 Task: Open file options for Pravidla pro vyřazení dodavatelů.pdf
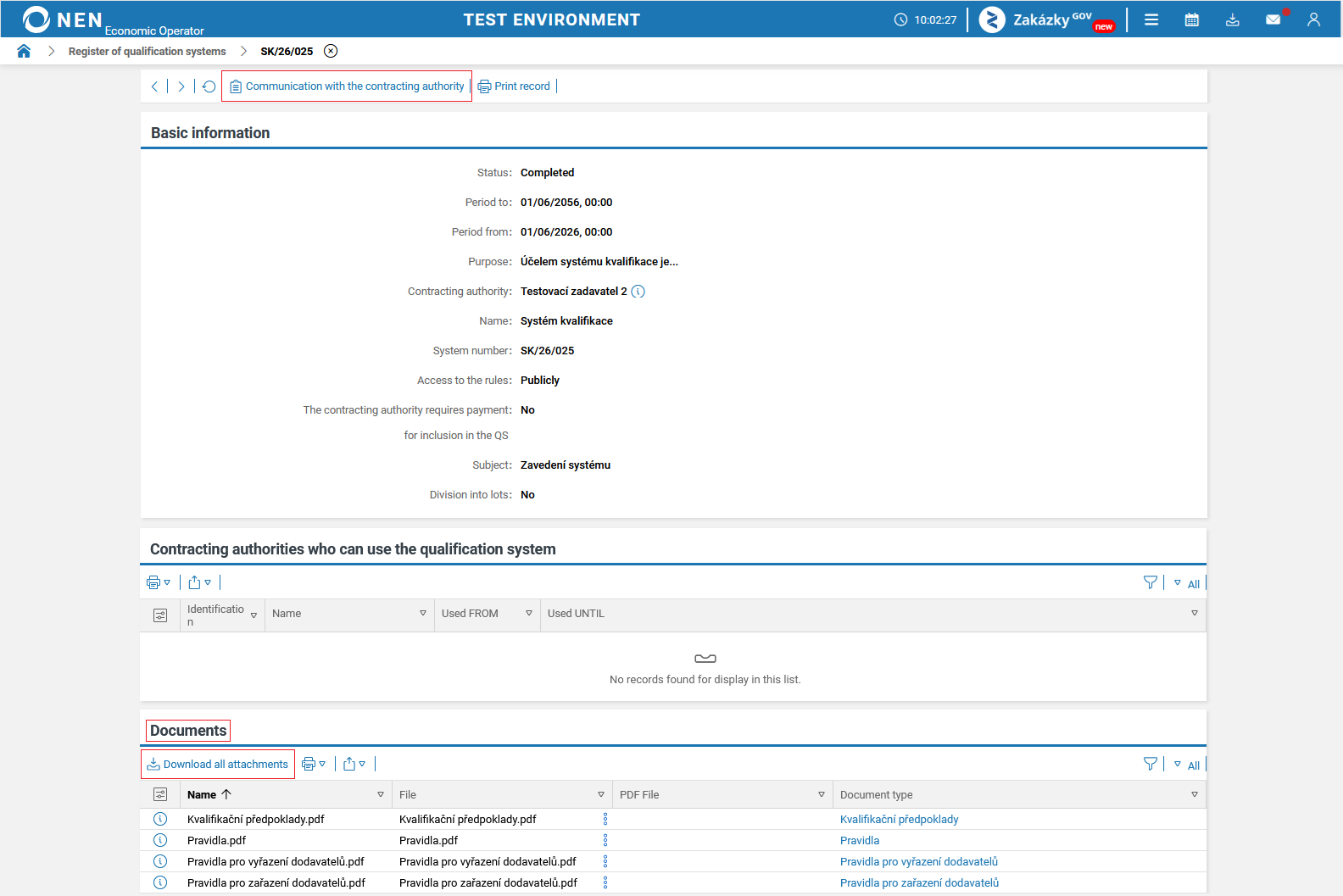tap(605, 861)
